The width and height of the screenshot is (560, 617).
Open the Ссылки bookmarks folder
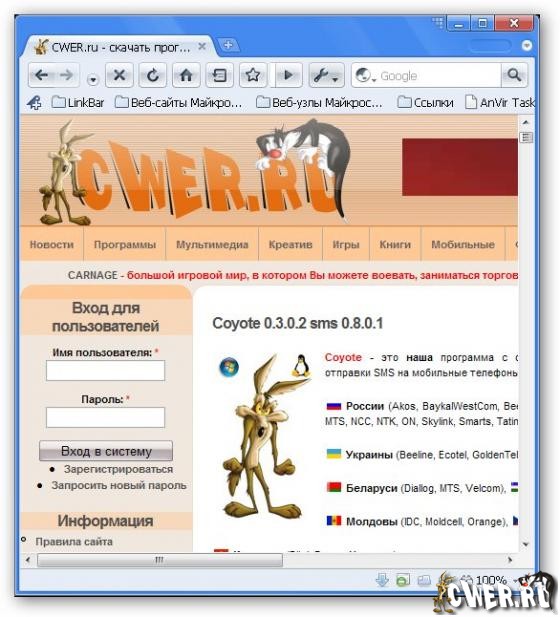pos(425,103)
